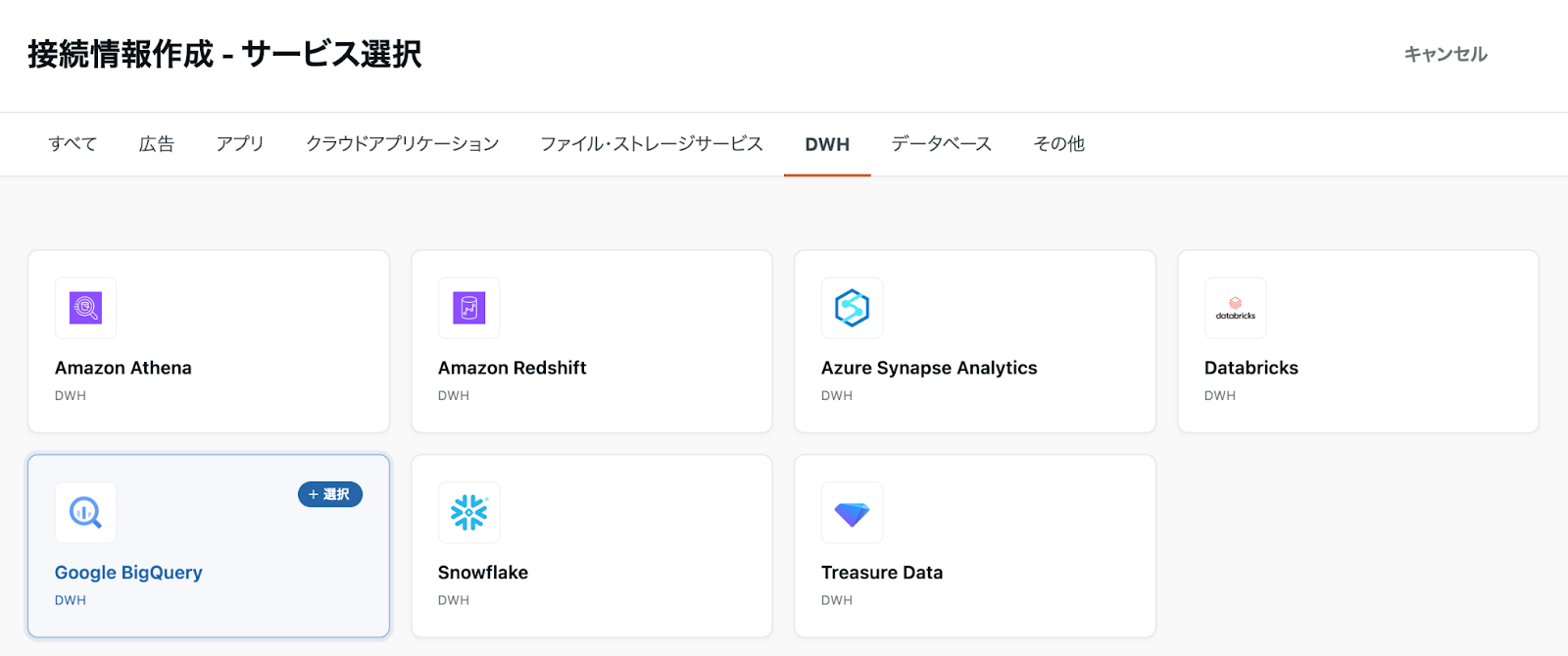Image resolution: width=1568 pixels, height=656 pixels.
Task: Select the アプリ tab
Action: pyautogui.click(x=240, y=144)
